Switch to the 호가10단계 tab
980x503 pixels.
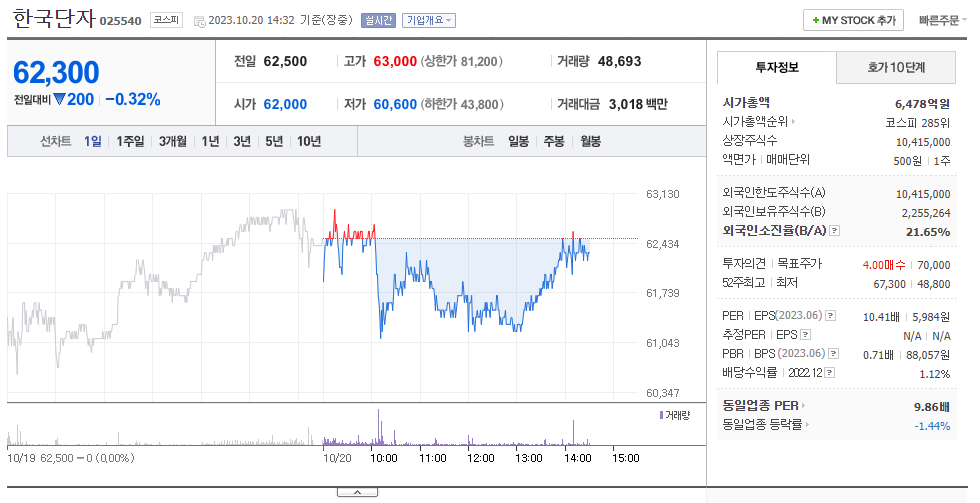896,67
